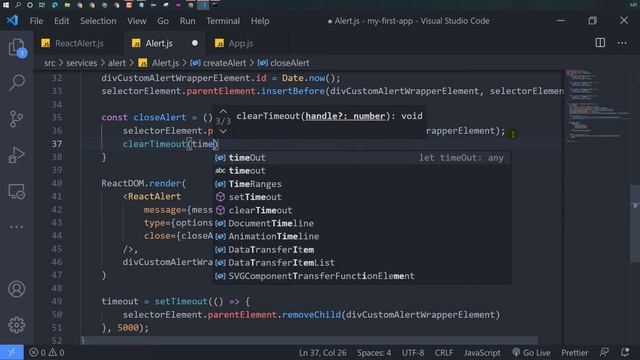Open the Terminal menu

click(x=223, y=21)
